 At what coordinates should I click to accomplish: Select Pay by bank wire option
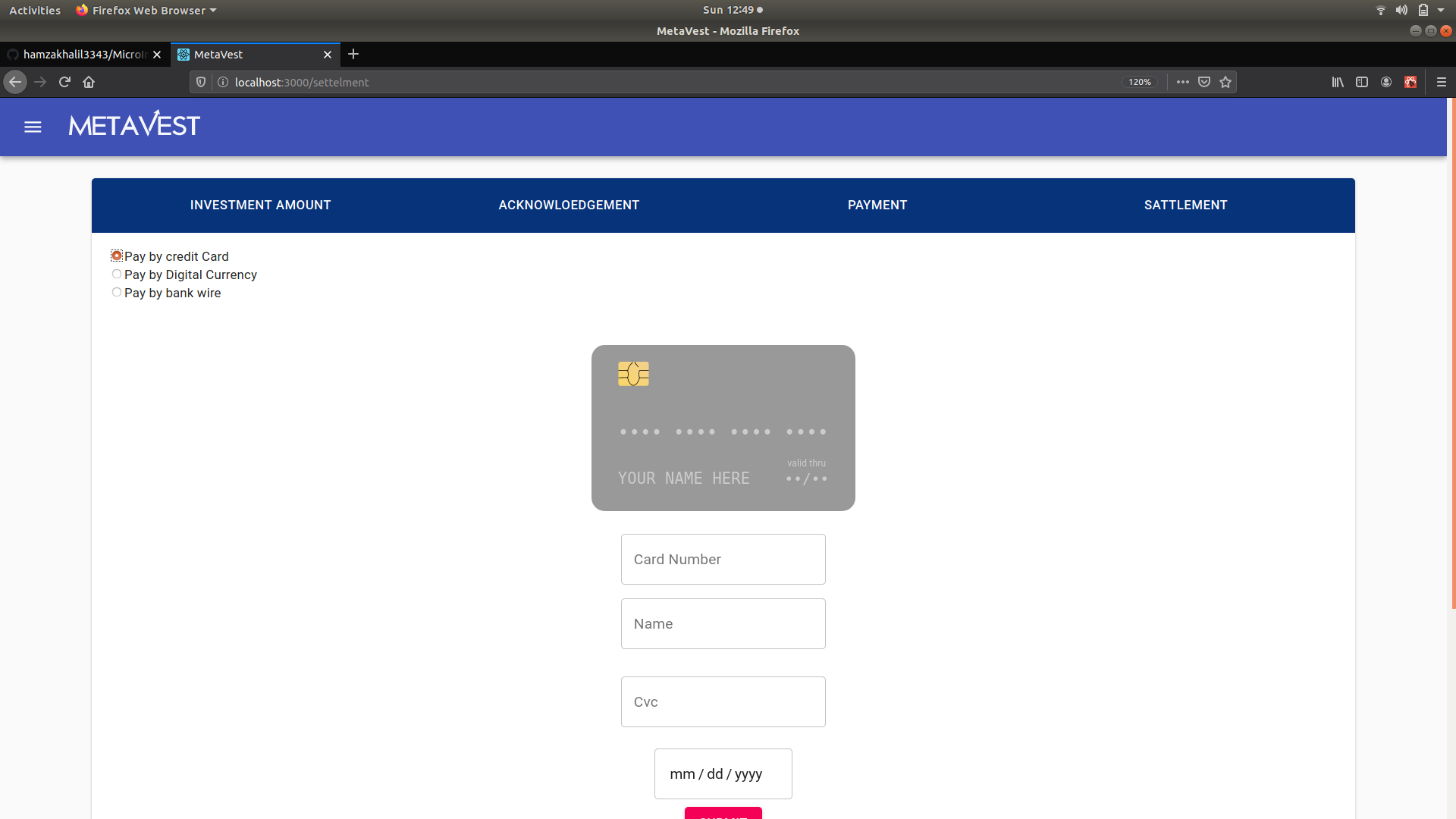click(117, 293)
